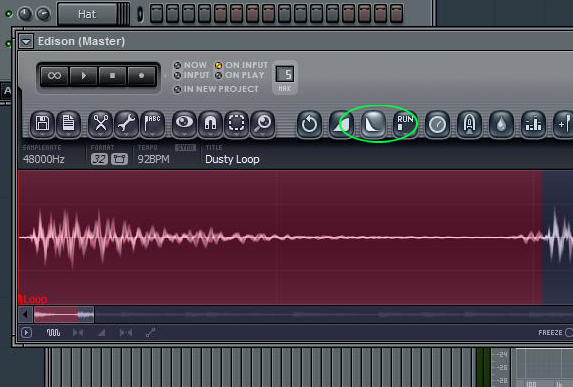
Task: Click the RUN script tool icon
Action: click(x=405, y=124)
